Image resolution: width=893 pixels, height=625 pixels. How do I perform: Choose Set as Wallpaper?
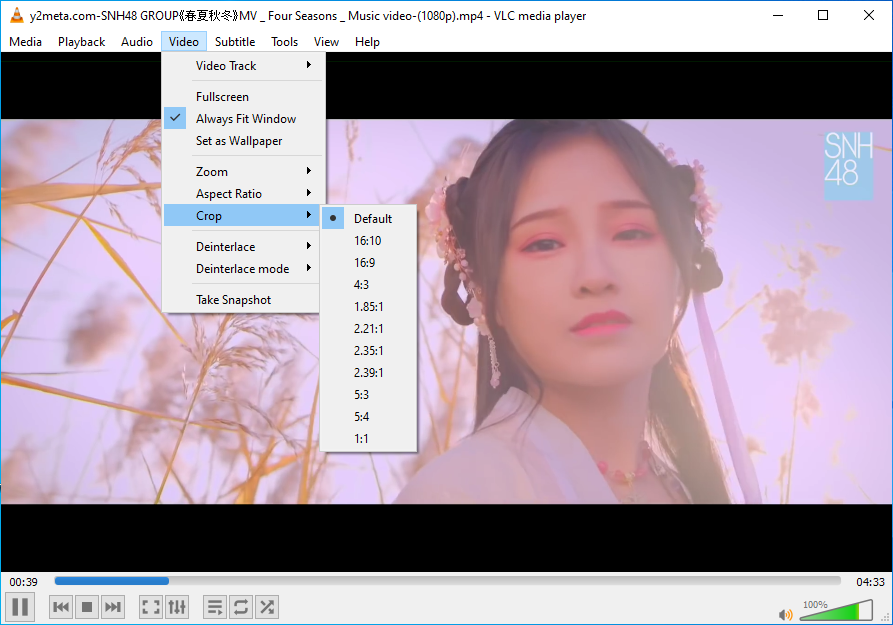(x=239, y=141)
